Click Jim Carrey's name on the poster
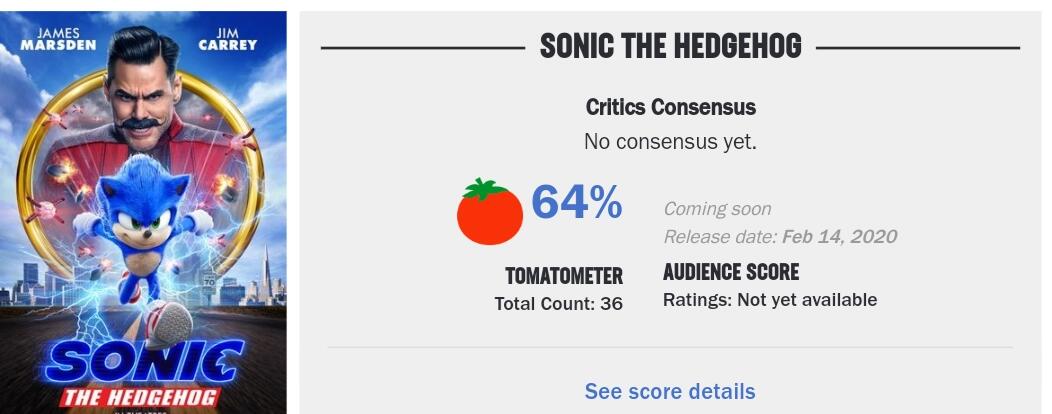The width and height of the screenshot is (1052, 414). (227, 39)
